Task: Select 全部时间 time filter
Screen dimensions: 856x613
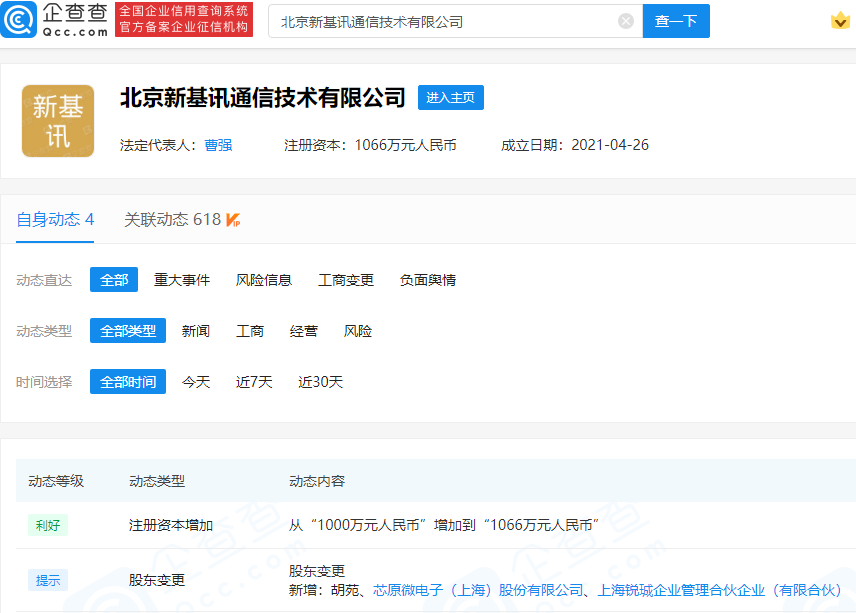Action: pos(128,382)
